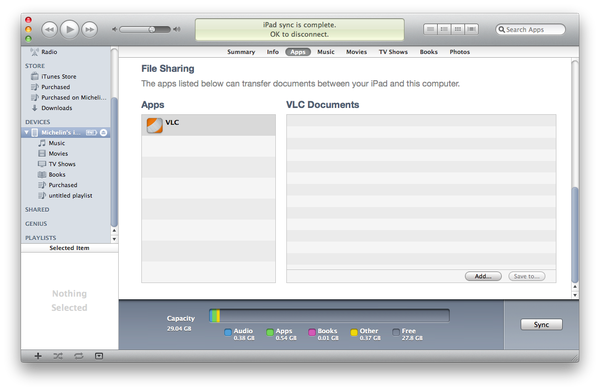Open Downloads in sidebar
This screenshot has height=391, width=600.
pos(57,108)
